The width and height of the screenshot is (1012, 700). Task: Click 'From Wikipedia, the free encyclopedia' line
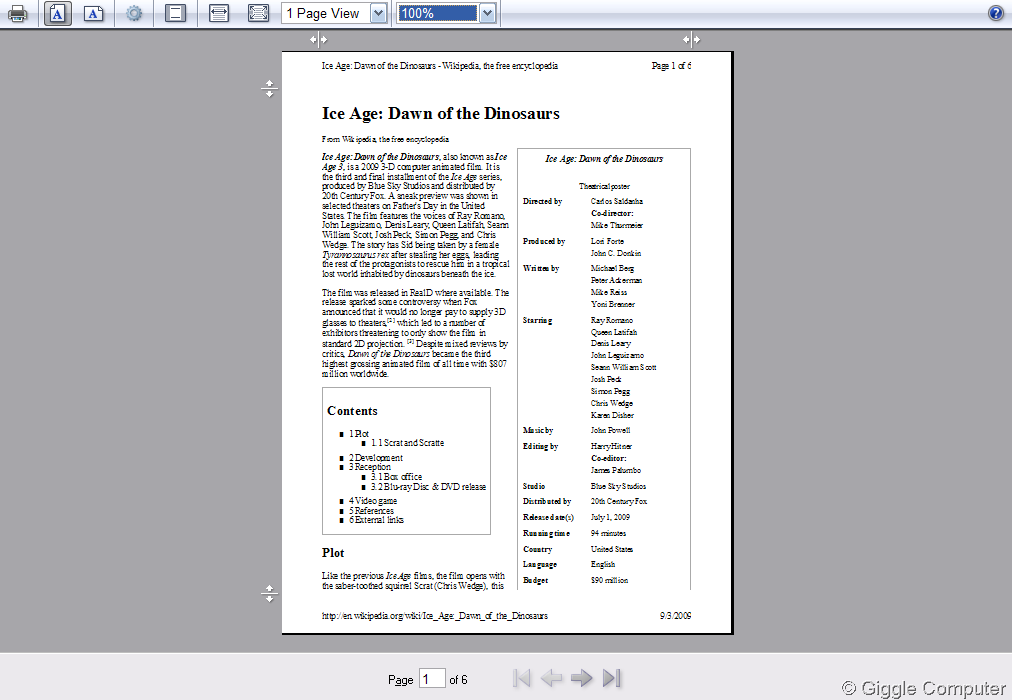tap(385, 139)
